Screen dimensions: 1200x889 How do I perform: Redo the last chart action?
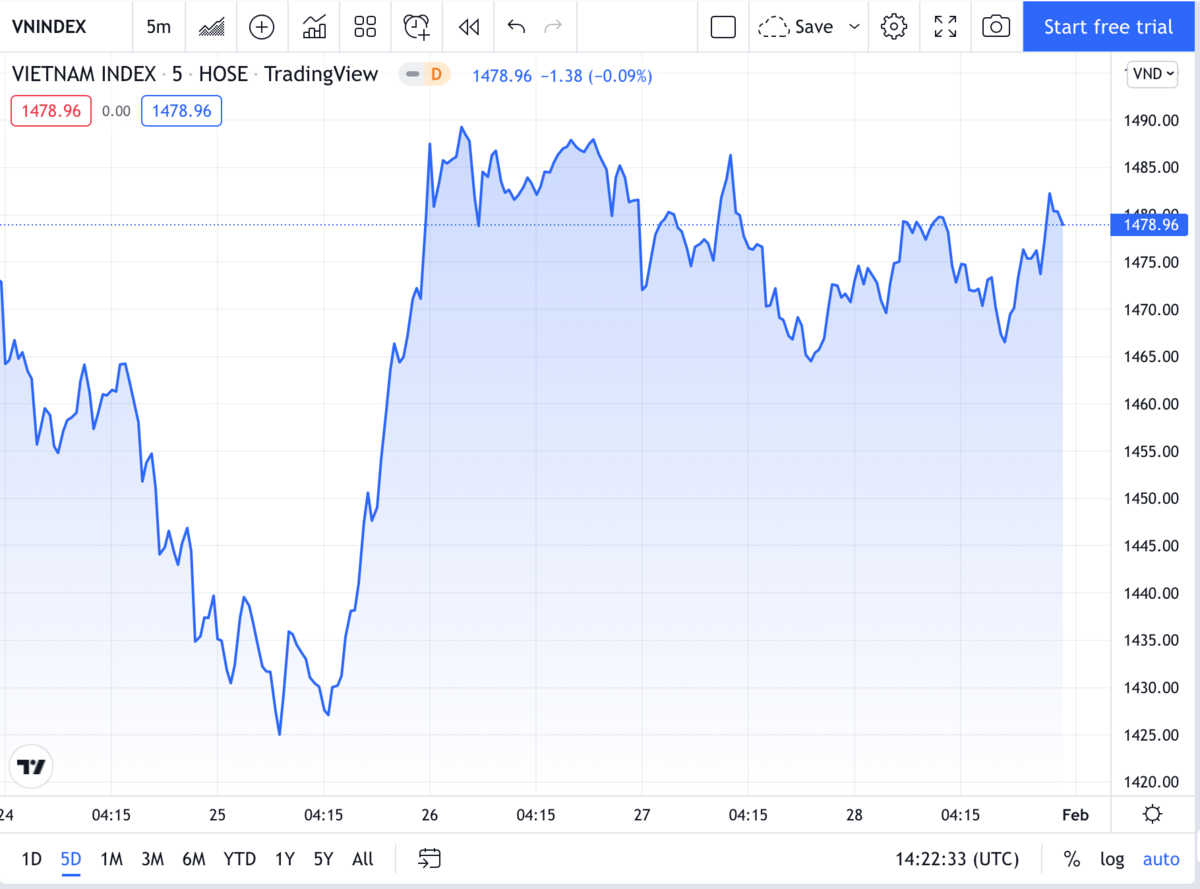552,26
